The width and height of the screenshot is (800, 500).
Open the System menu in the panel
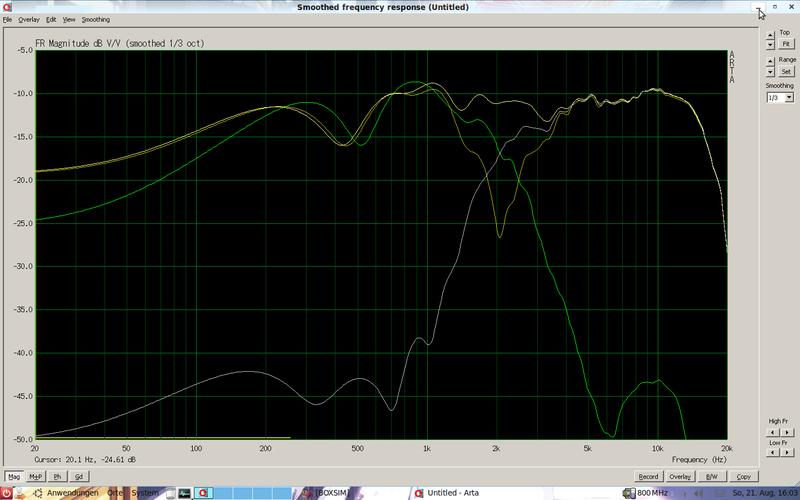tap(144, 493)
